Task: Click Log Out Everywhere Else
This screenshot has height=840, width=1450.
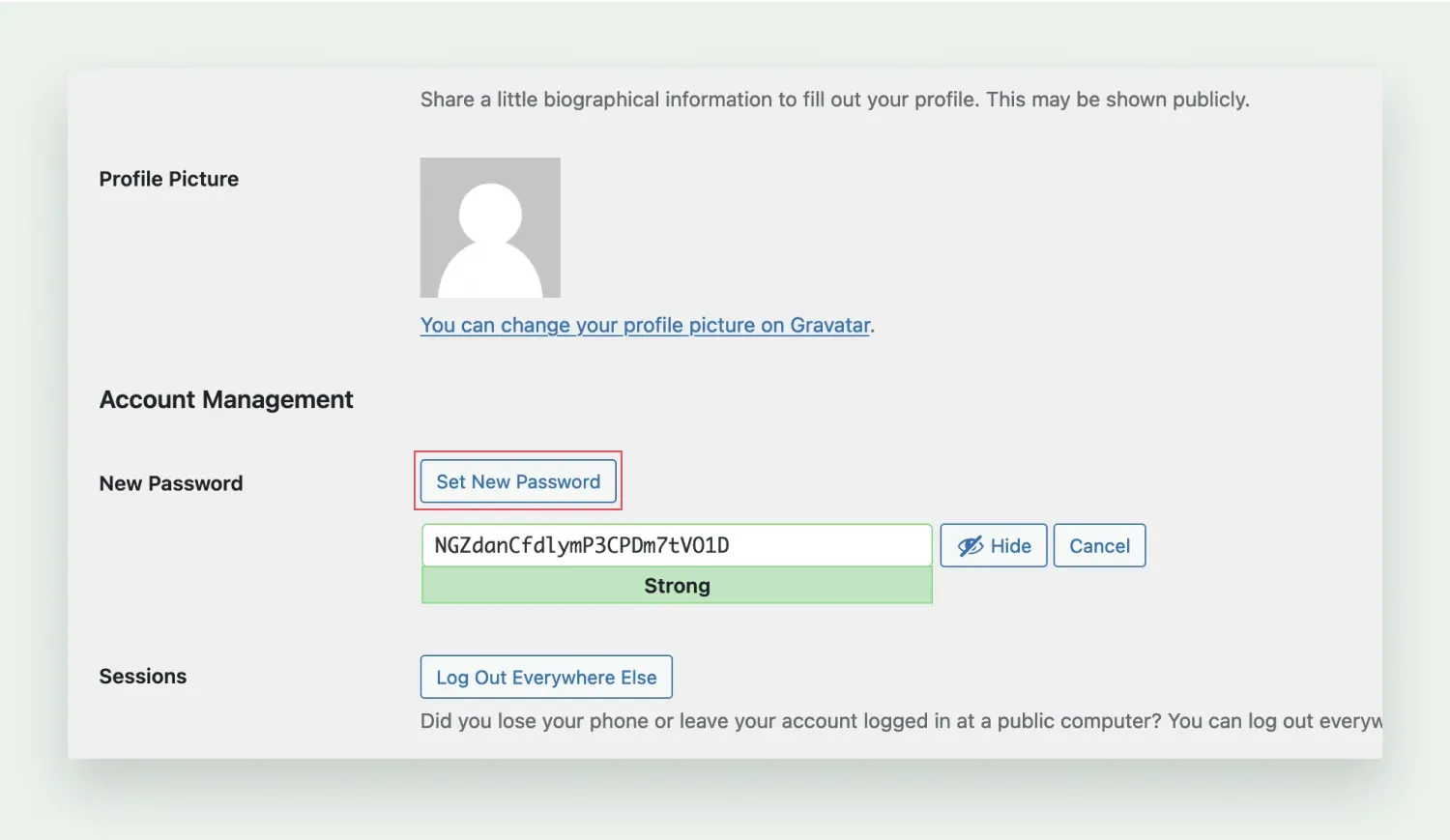Action: (546, 678)
